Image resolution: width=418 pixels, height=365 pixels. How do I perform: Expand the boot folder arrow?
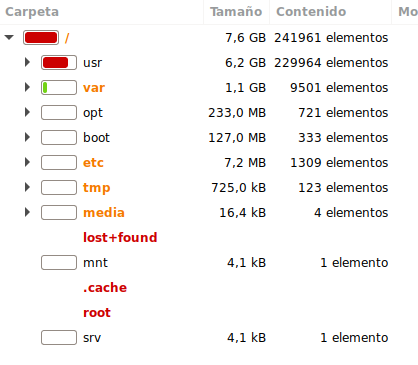pyautogui.click(x=27, y=137)
